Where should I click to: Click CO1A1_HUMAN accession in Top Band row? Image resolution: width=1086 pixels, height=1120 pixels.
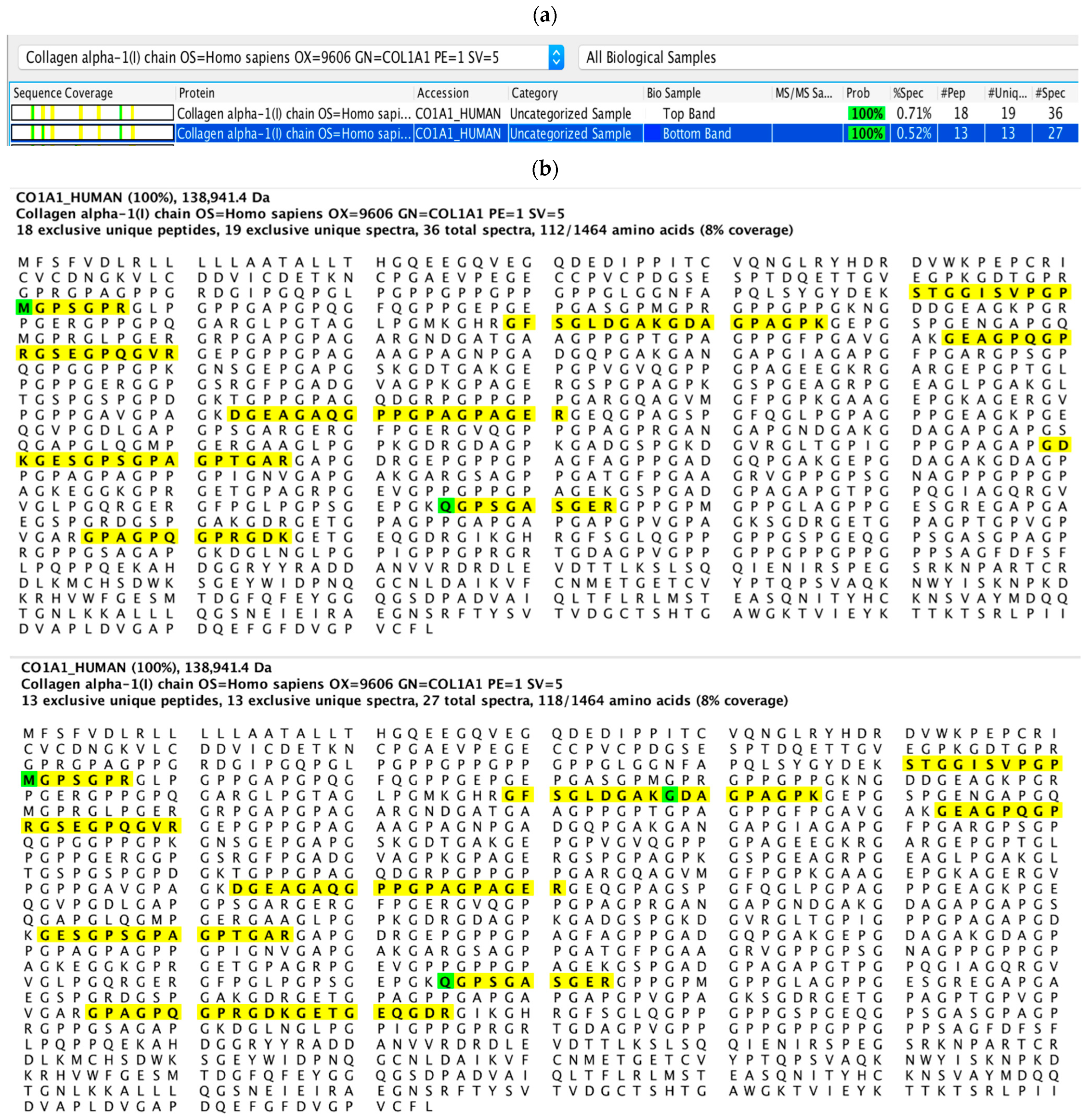click(x=458, y=114)
